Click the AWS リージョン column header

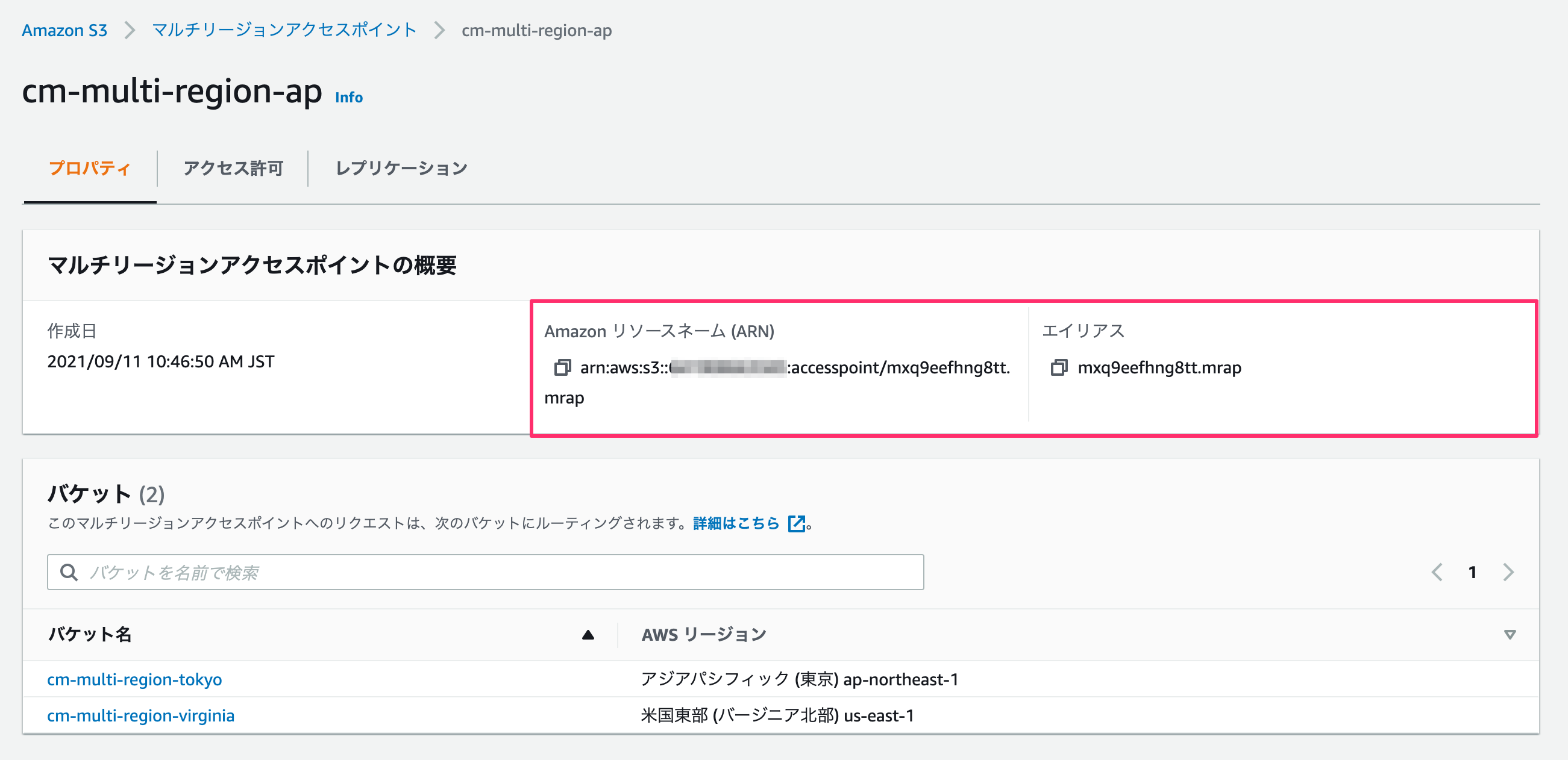(x=704, y=635)
